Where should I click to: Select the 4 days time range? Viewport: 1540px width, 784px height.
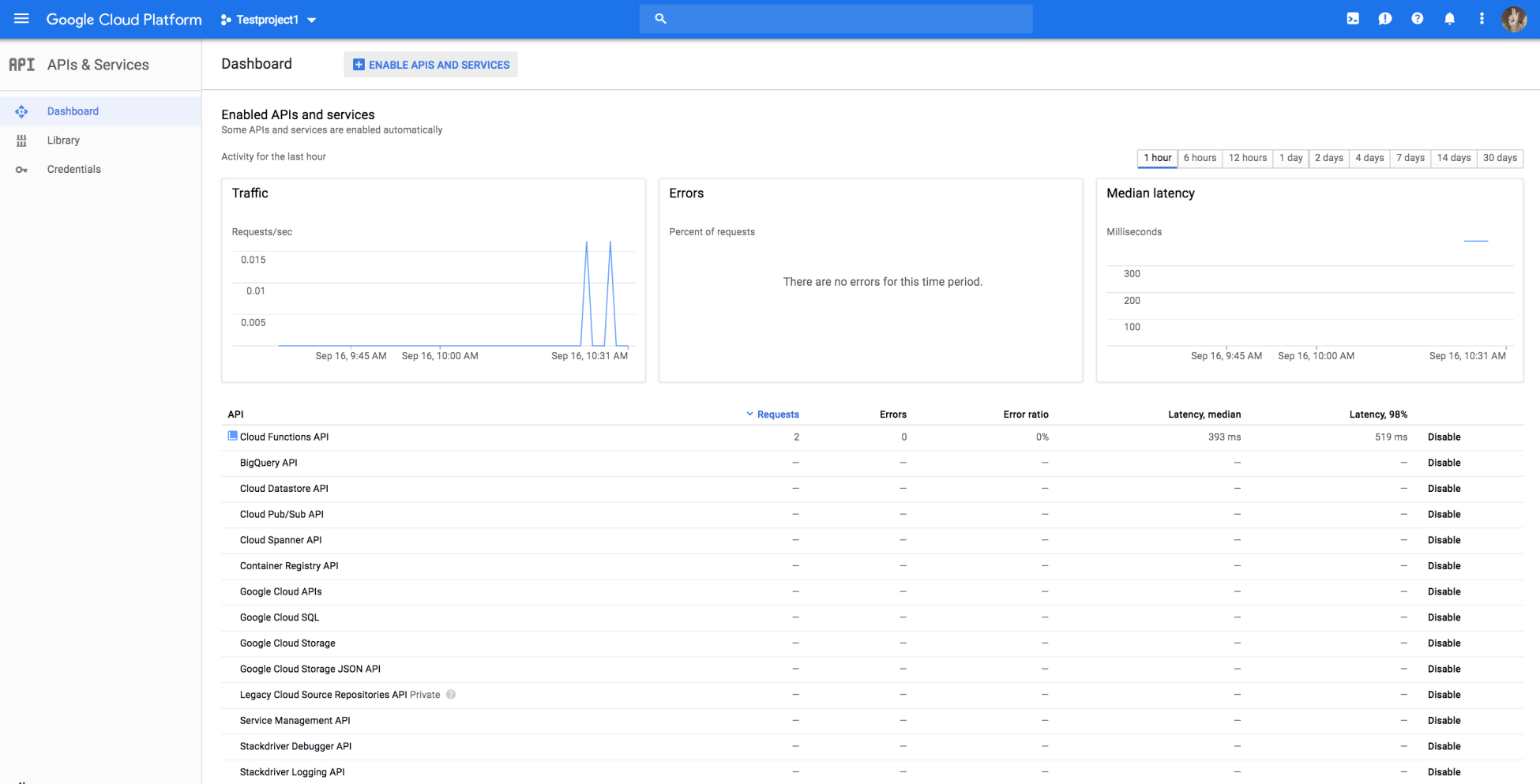tap(1369, 158)
